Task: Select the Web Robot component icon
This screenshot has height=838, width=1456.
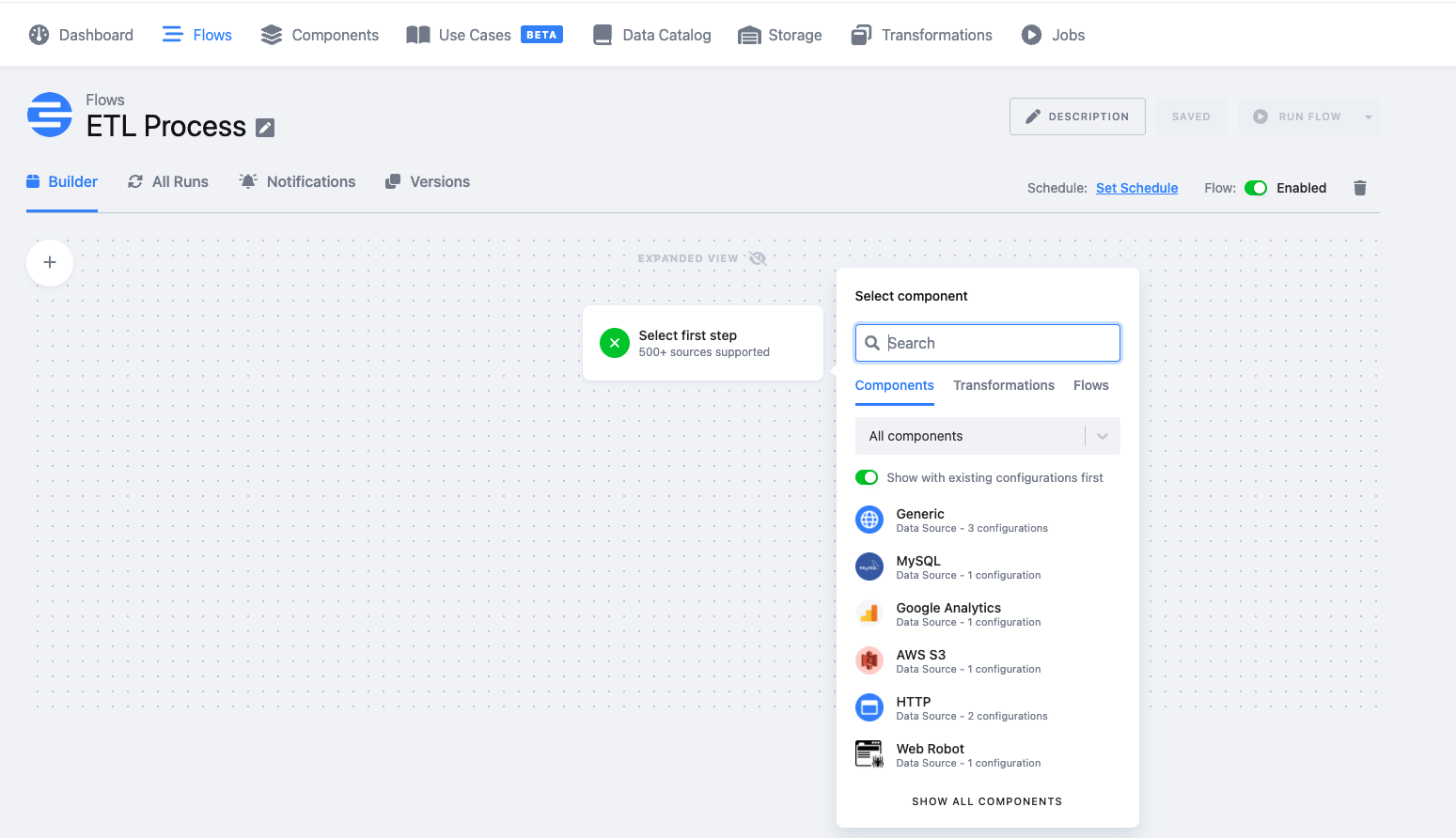Action: (869, 754)
